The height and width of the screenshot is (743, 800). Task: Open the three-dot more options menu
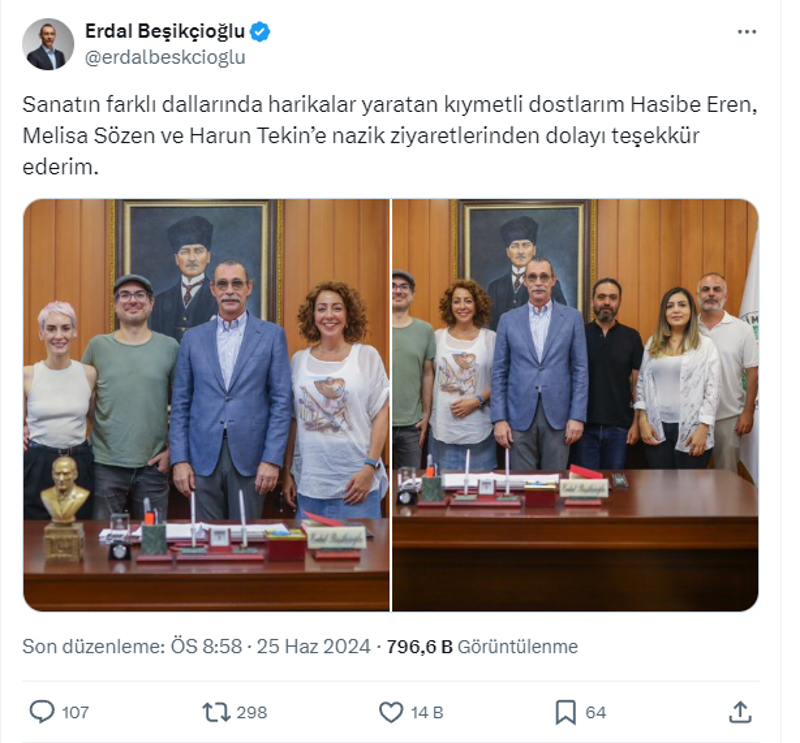tap(746, 32)
